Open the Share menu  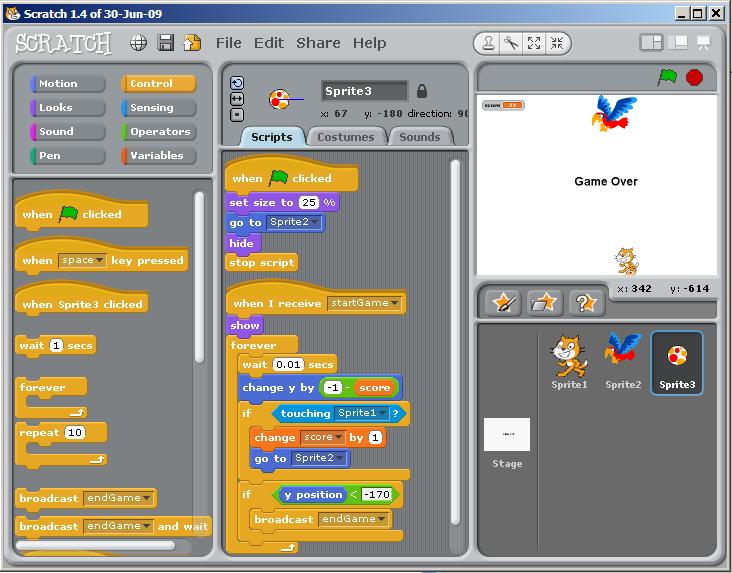(318, 43)
